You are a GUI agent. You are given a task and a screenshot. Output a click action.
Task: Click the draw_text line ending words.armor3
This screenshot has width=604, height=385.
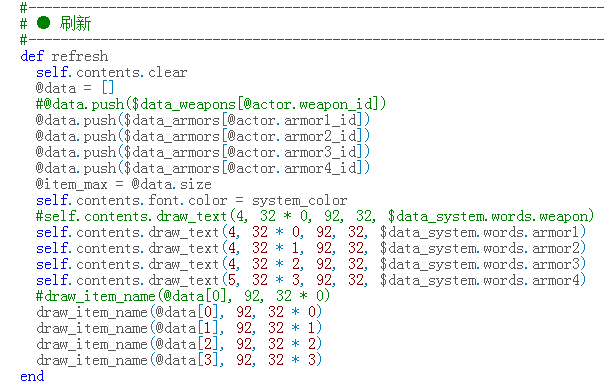click(x=311, y=264)
